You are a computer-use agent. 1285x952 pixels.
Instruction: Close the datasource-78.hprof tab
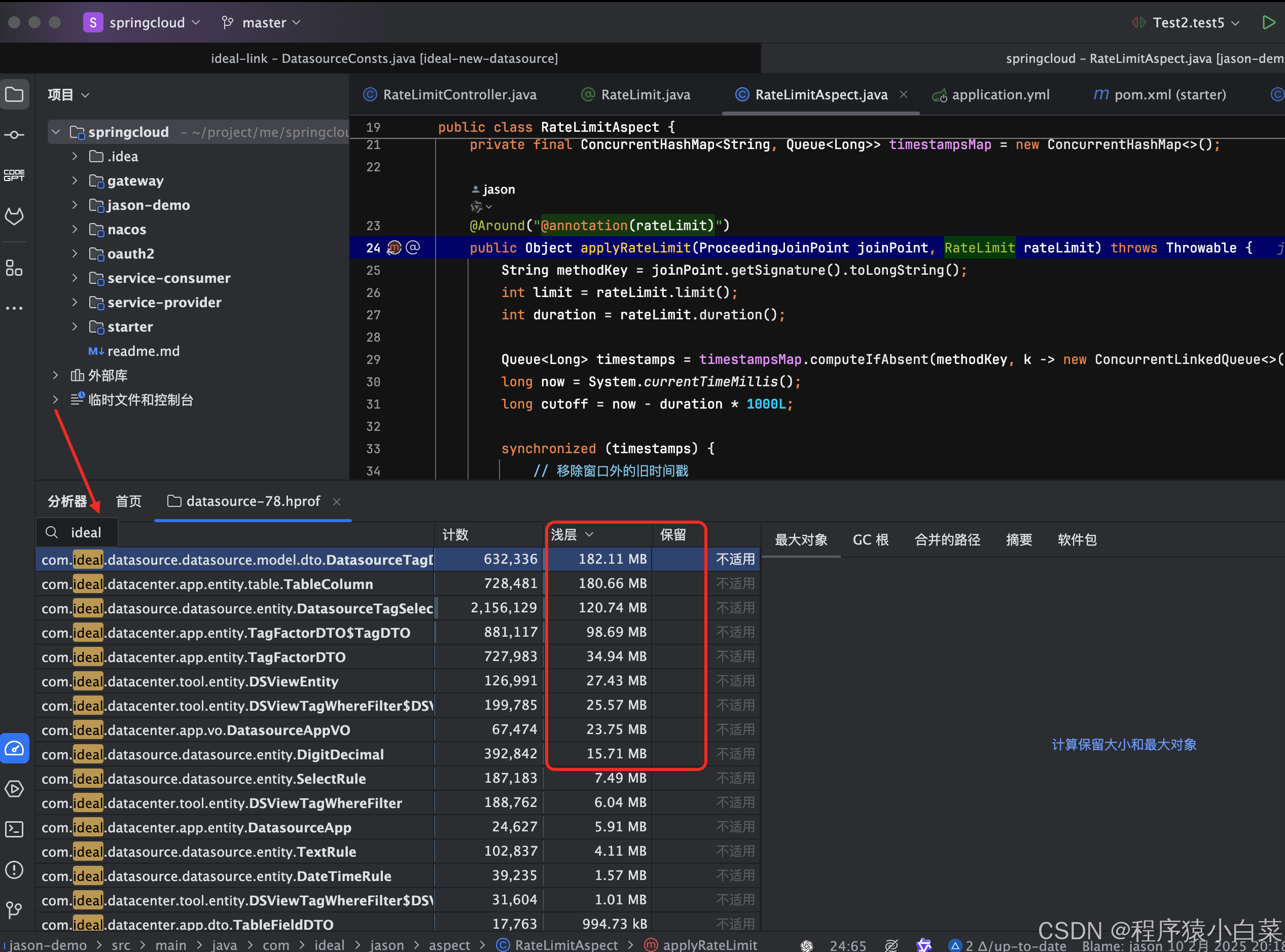[x=337, y=502]
